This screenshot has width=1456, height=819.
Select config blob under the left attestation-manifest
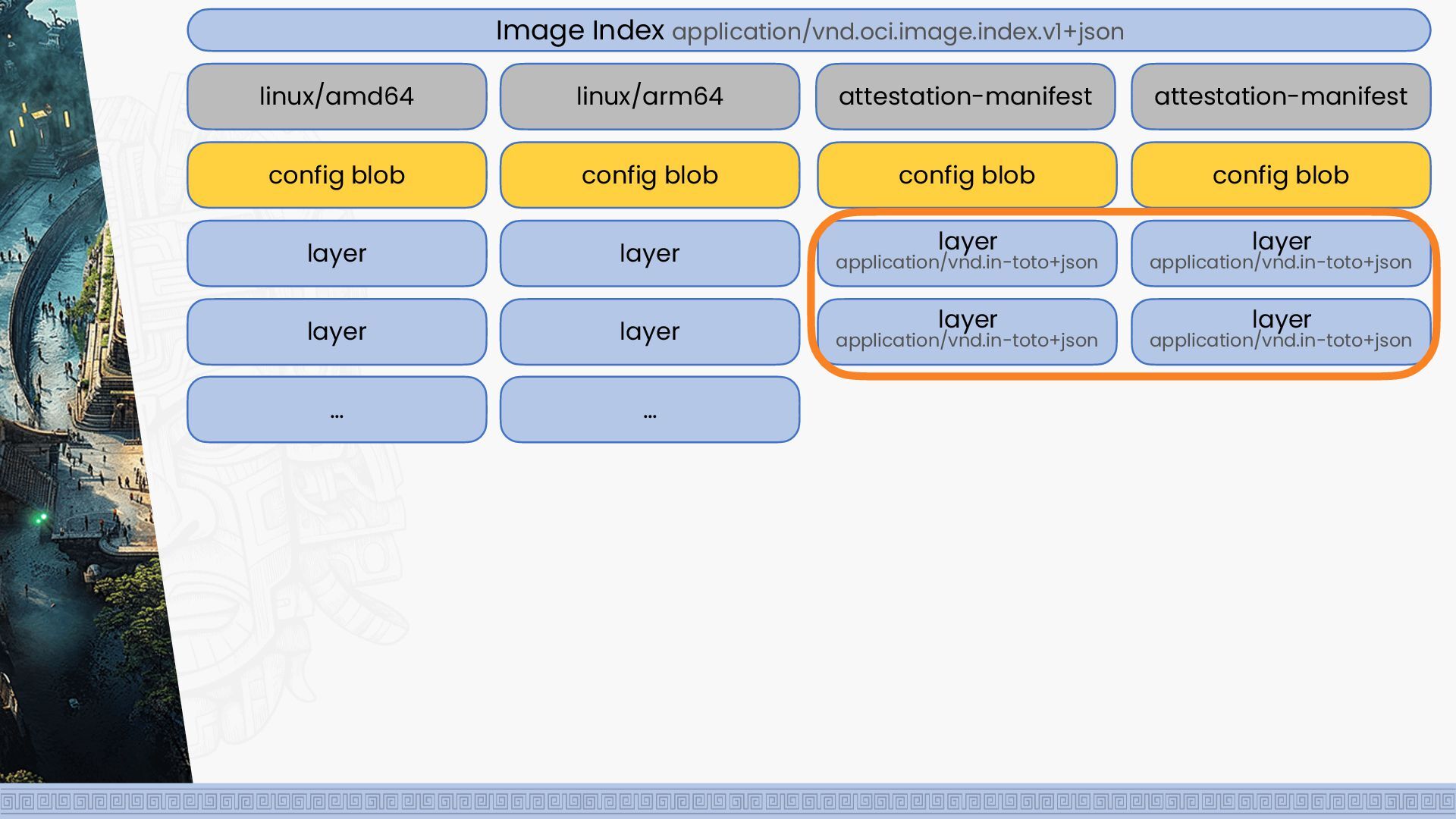point(967,175)
